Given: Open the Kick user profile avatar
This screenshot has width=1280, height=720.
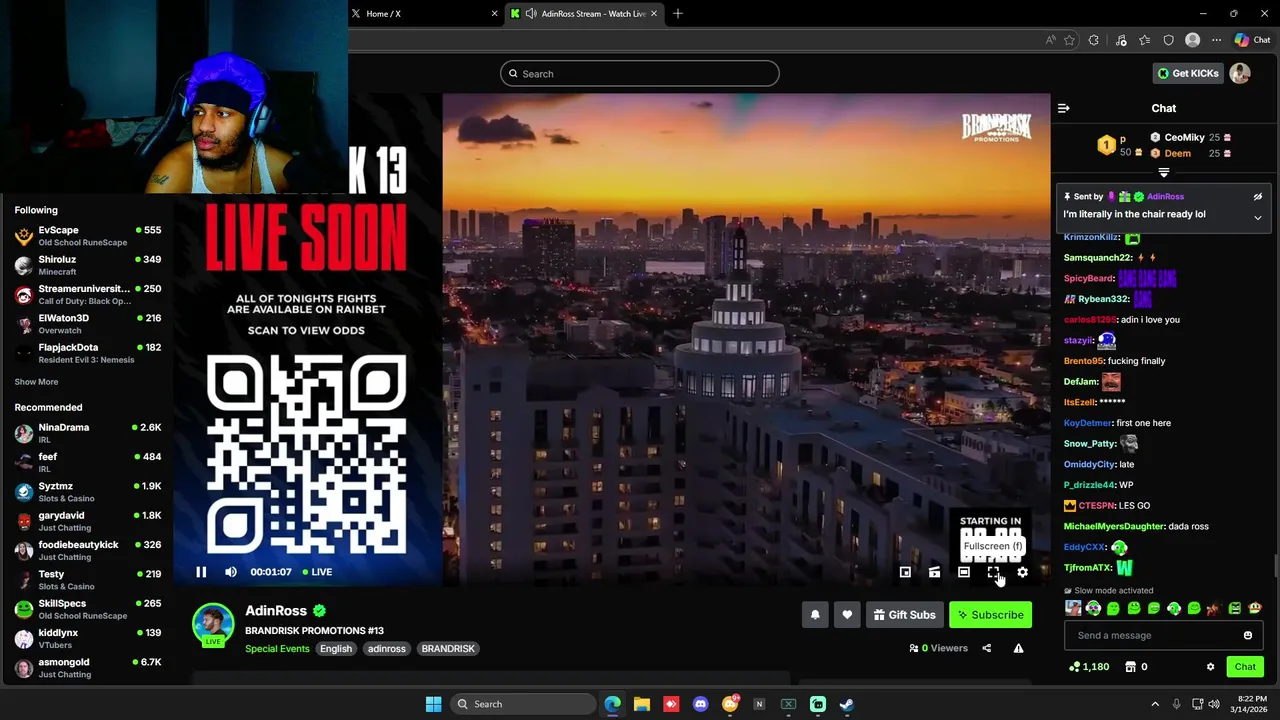Looking at the screenshot, I should pos(1240,73).
